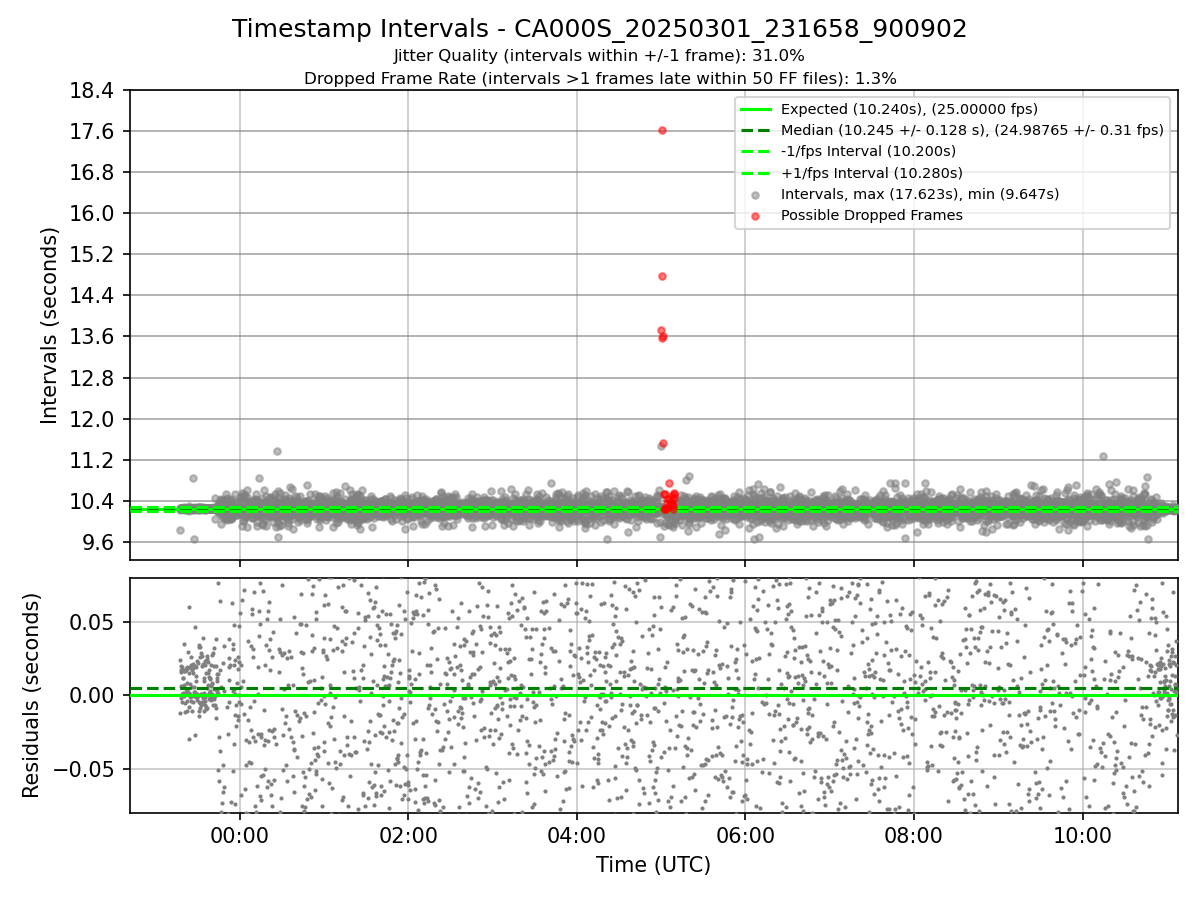1200x900 pixels.
Task: Click the 'Time (UTC)' x-axis label
Action: pos(653,865)
